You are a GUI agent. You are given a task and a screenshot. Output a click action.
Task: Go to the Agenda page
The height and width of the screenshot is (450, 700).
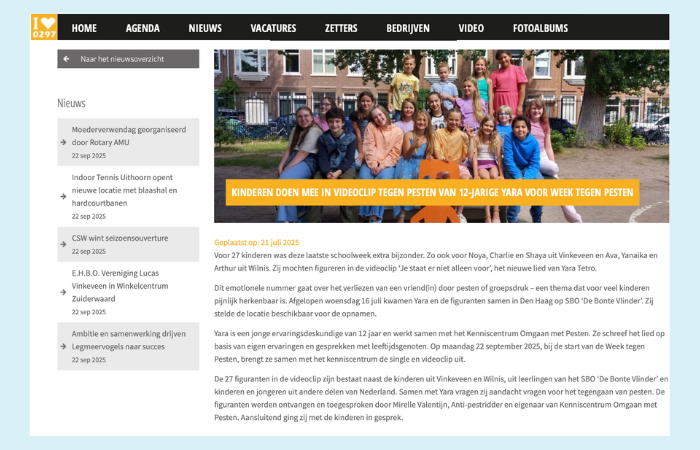143,28
